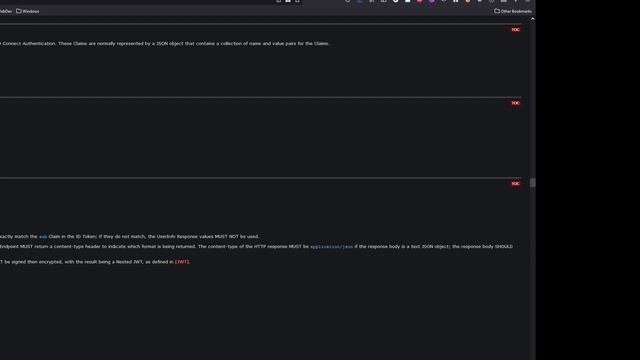Click the sub claim code text
This screenshot has width=640, height=360.
[43, 237]
